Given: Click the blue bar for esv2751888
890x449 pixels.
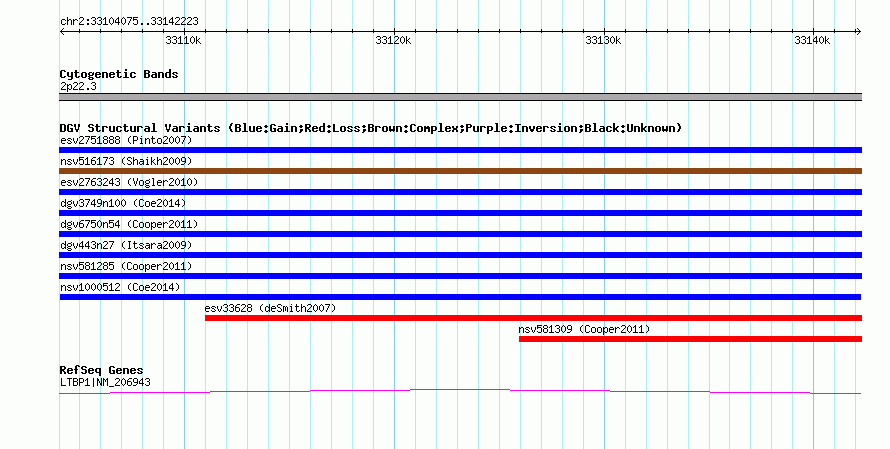Looking at the screenshot, I should [x=460, y=150].
